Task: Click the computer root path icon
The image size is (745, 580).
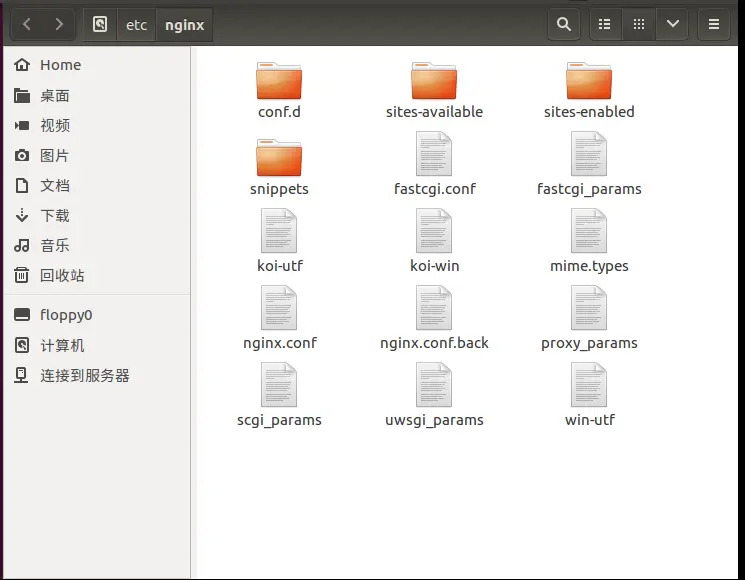Action: tap(100, 24)
